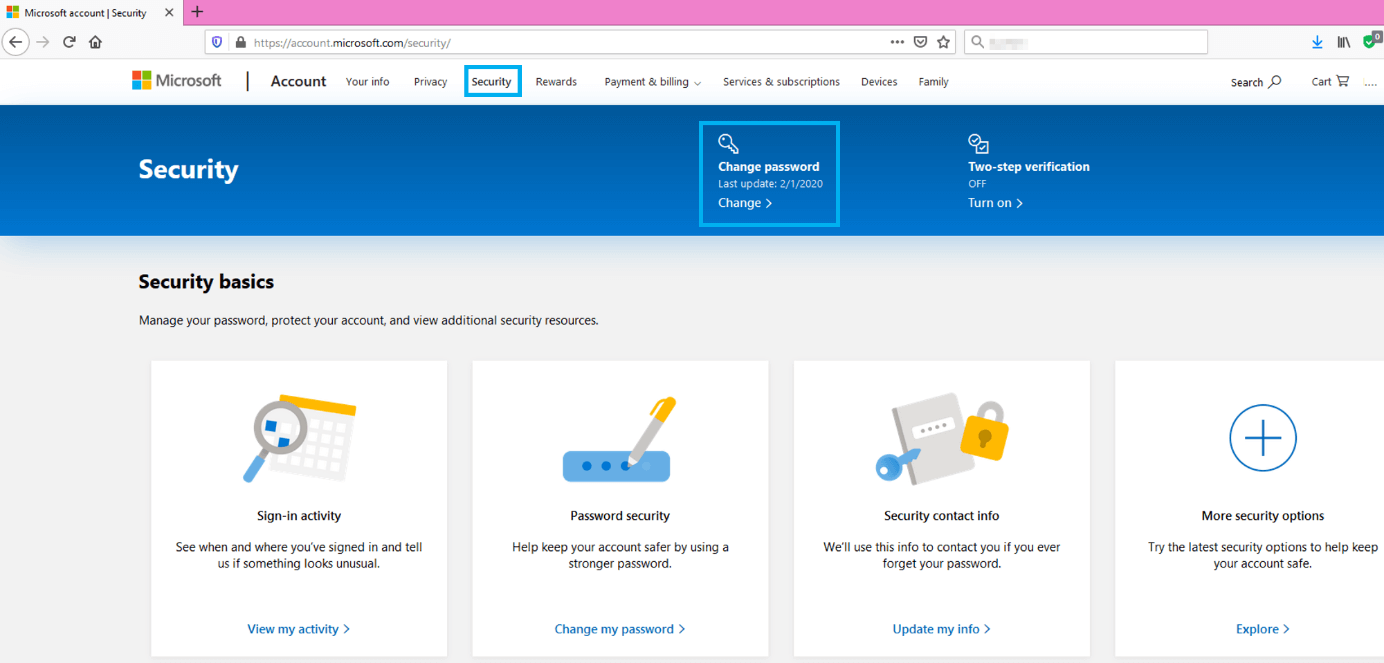The image size is (1384, 663).
Task: Open the page actions three-dots menu in address bar
Action: pyautogui.click(x=897, y=42)
